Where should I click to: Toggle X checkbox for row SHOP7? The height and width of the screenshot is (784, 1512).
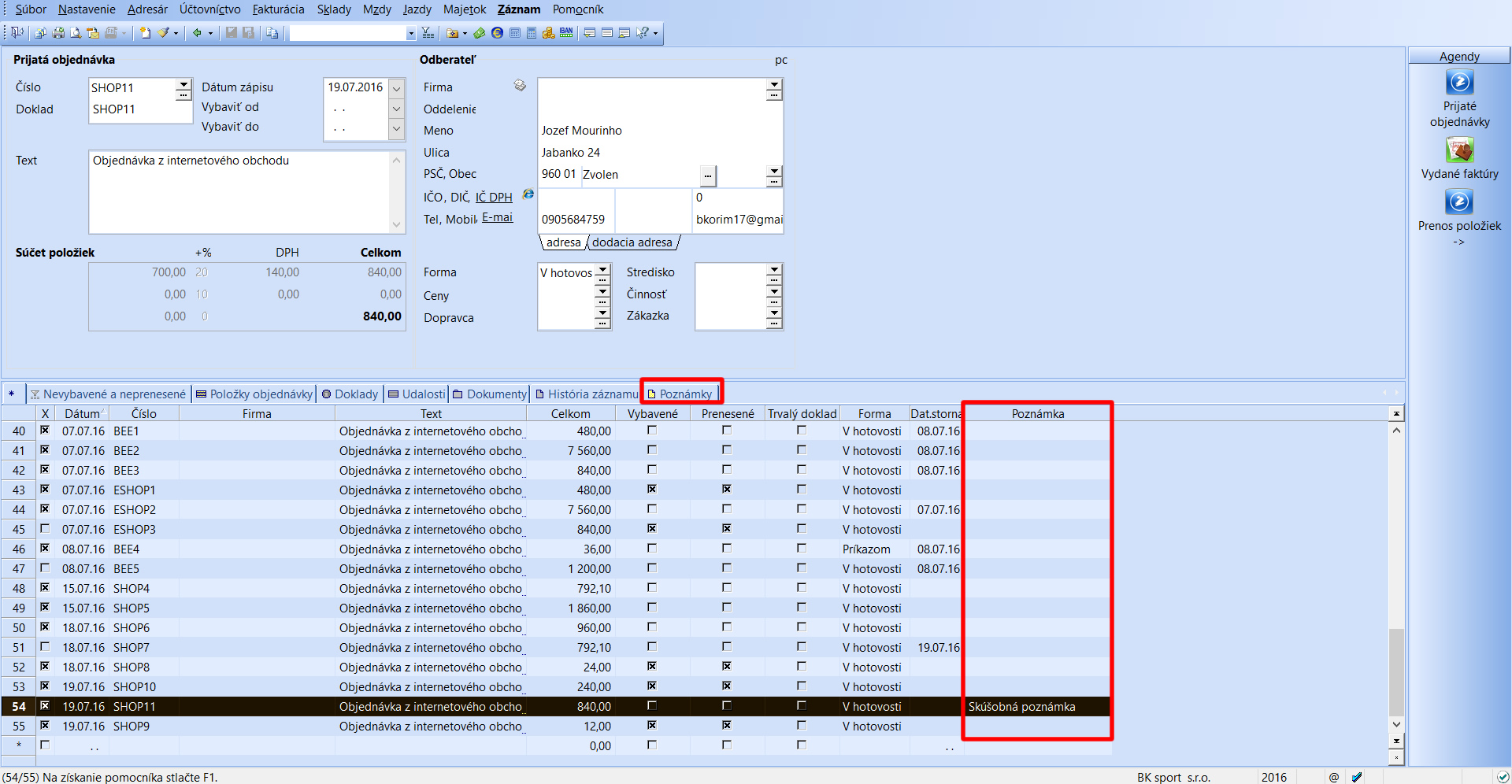pyautogui.click(x=45, y=647)
